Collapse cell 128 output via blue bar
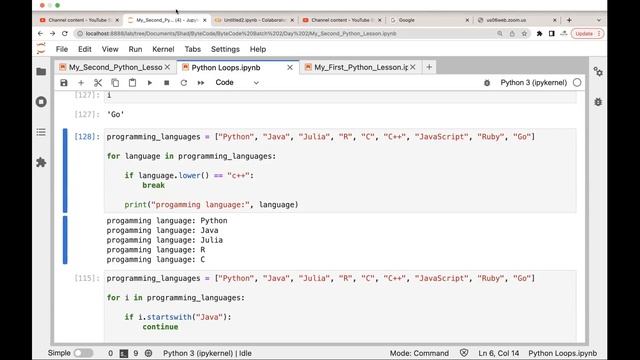Image resolution: width=640 pixels, height=360 pixels. pyautogui.click(x=65, y=240)
